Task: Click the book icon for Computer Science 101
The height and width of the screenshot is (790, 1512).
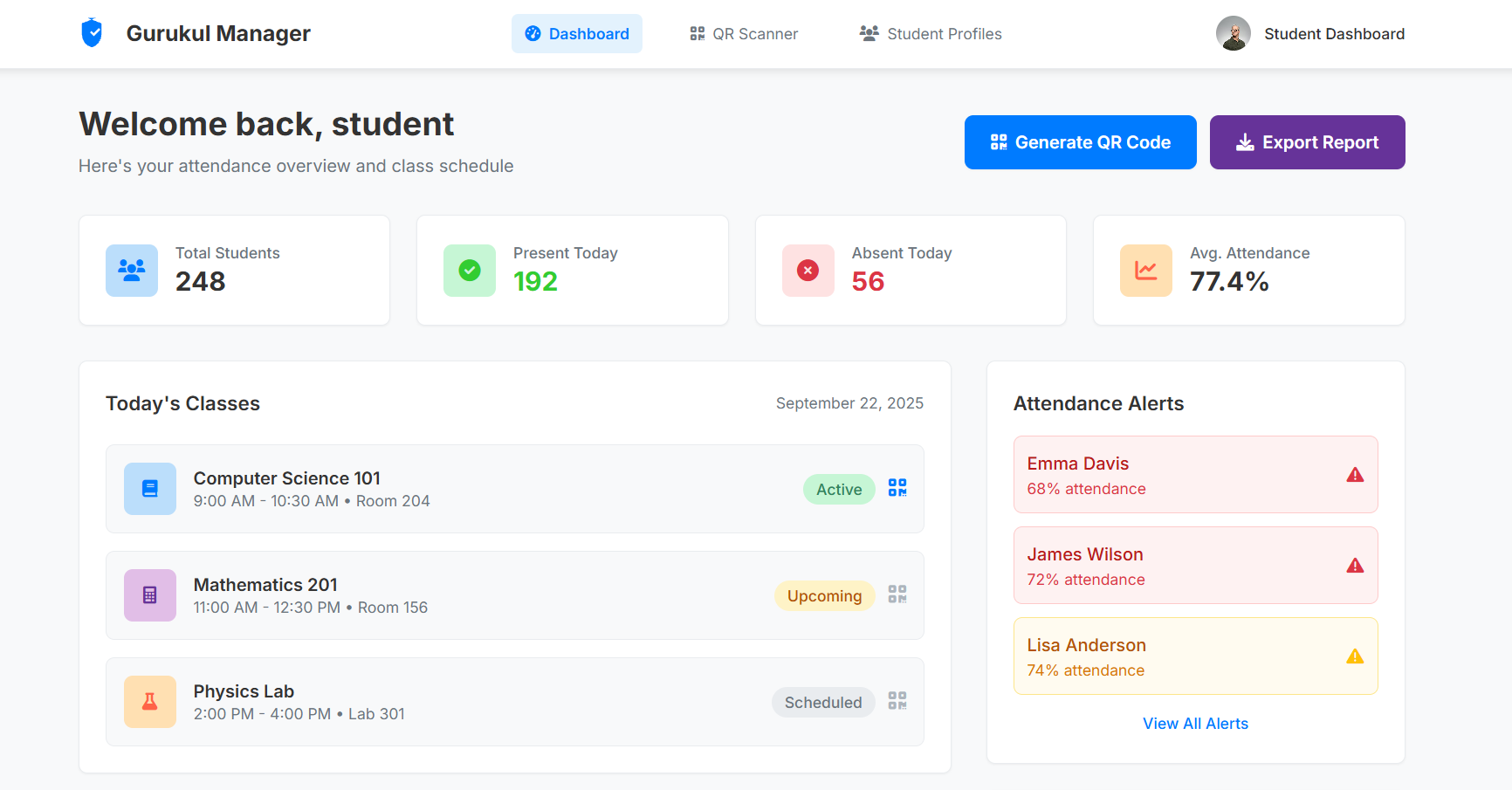Action: [x=149, y=488]
